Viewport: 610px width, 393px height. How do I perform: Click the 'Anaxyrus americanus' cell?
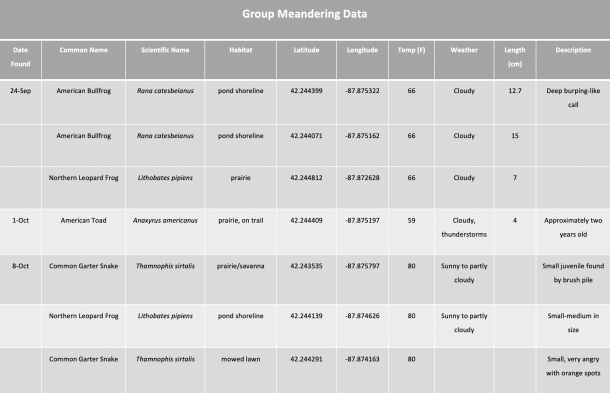tap(165, 221)
